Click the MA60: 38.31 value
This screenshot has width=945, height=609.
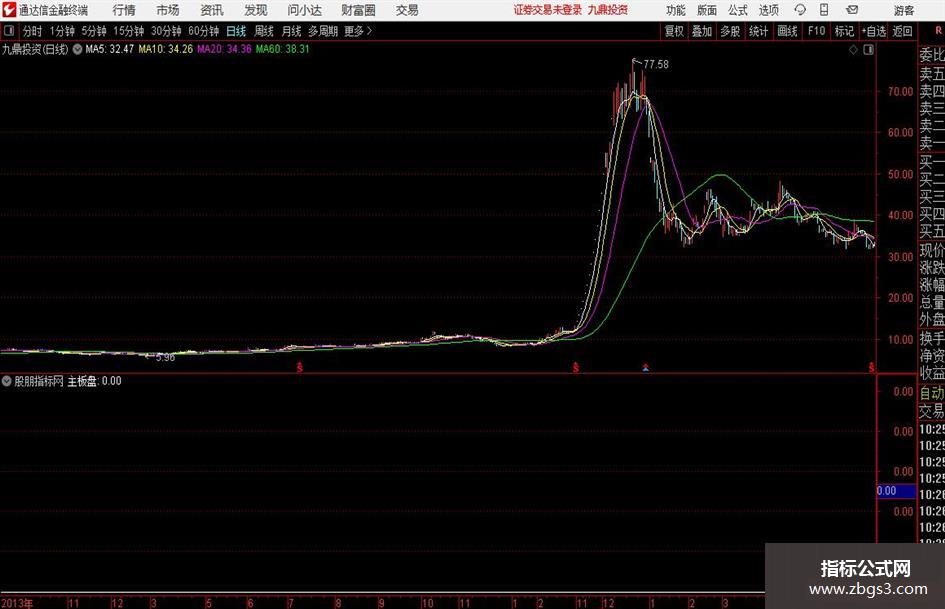283,49
